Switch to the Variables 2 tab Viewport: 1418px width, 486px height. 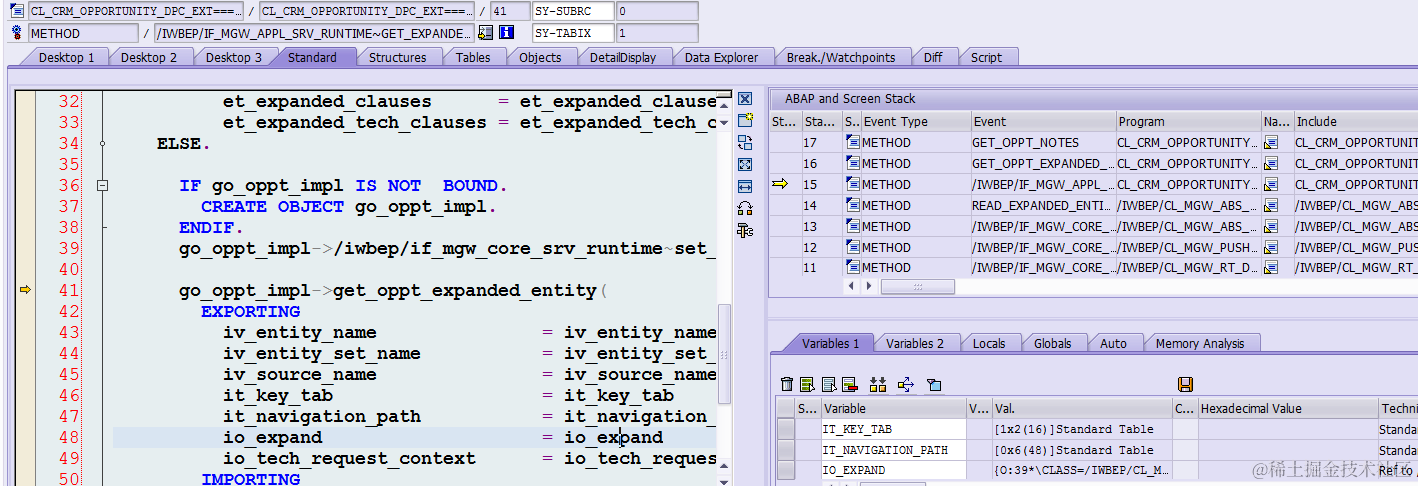click(915, 343)
